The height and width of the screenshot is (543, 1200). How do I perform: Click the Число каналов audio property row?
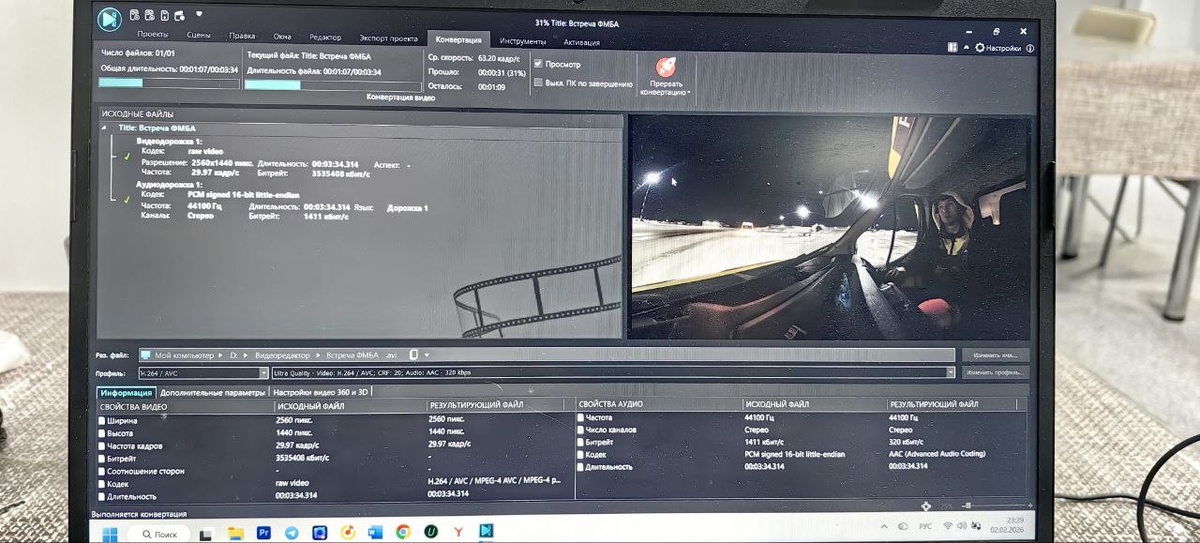point(802,429)
